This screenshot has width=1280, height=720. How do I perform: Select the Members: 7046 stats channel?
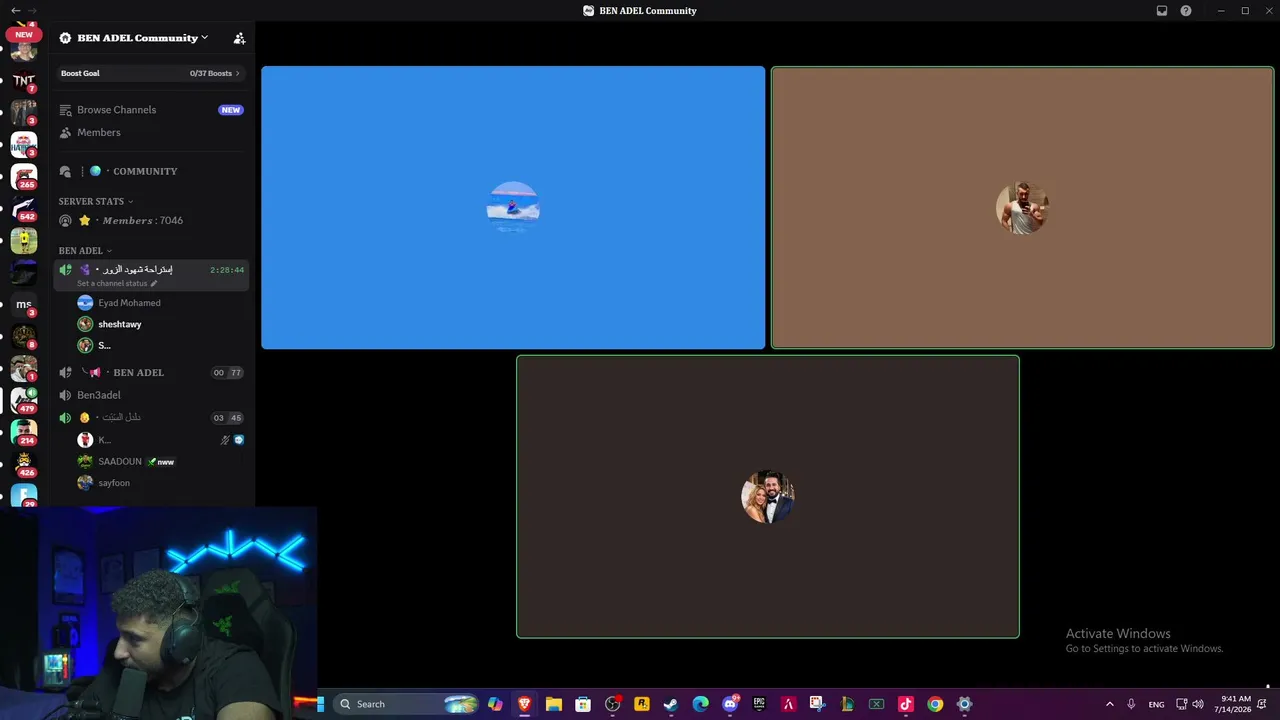(150, 220)
